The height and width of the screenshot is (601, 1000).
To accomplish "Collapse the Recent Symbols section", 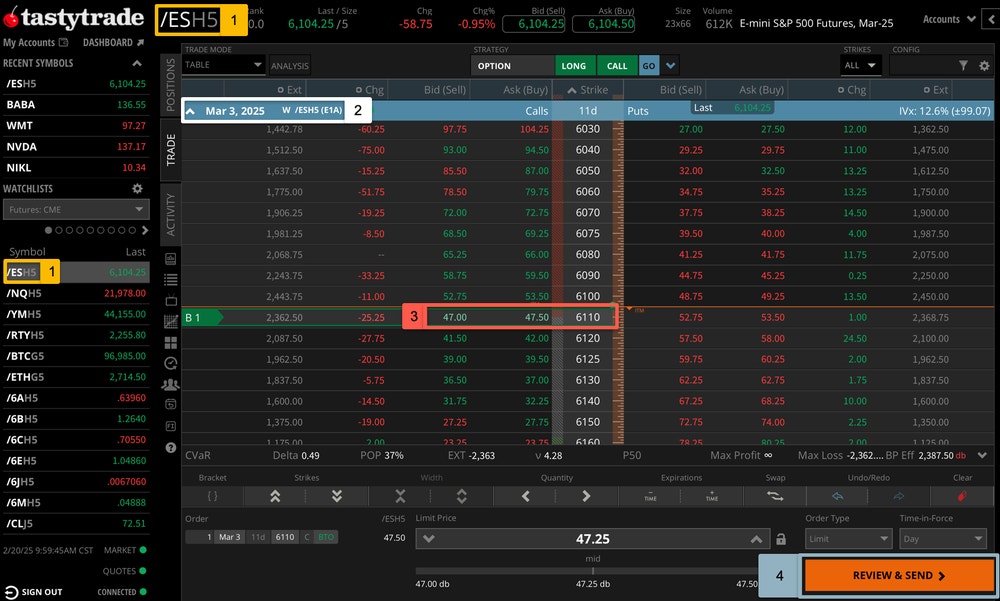I will (136, 63).
